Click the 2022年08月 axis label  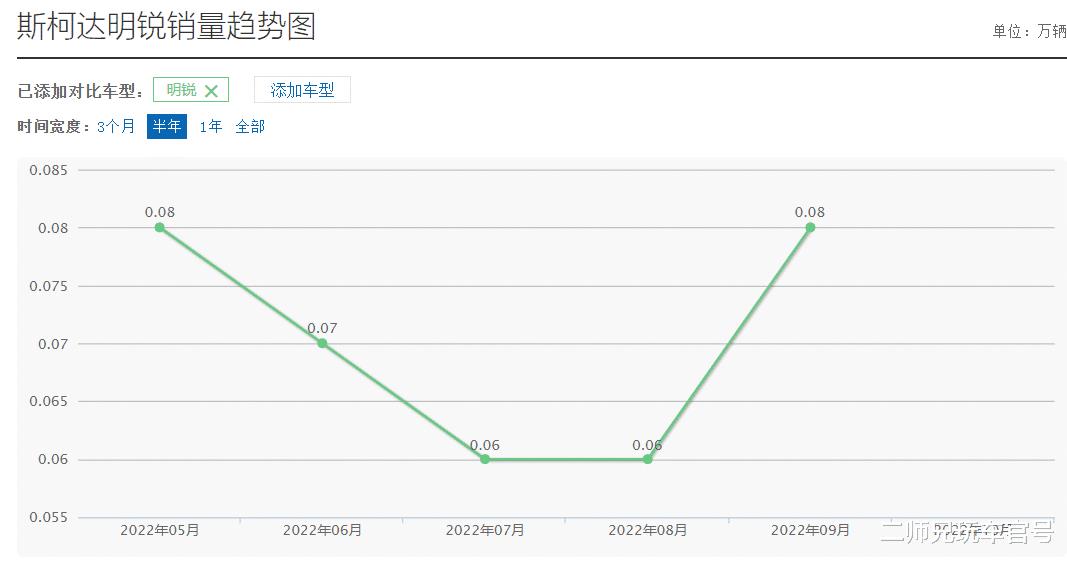648,530
